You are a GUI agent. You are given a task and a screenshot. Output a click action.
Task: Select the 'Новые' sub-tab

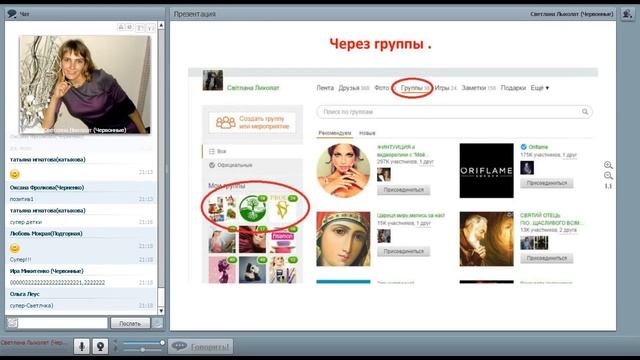[367, 133]
